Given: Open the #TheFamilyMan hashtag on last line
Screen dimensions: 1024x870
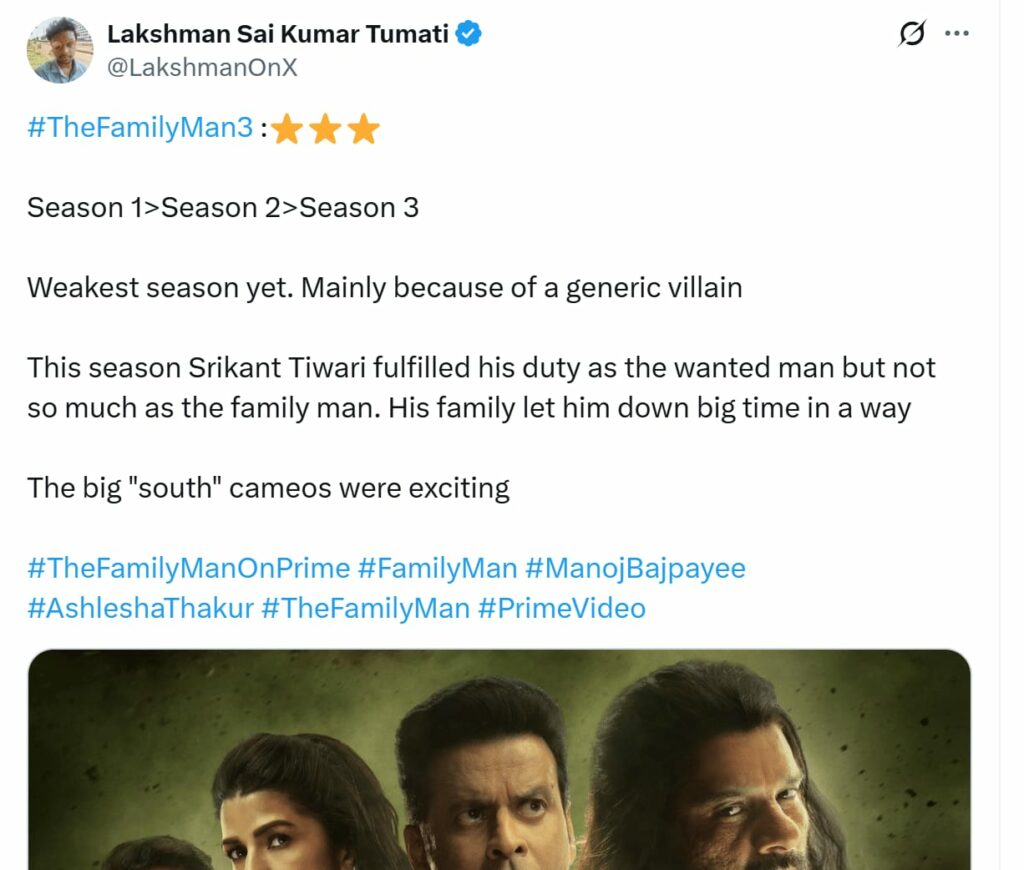Looking at the screenshot, I should click(x=365, y=608).
